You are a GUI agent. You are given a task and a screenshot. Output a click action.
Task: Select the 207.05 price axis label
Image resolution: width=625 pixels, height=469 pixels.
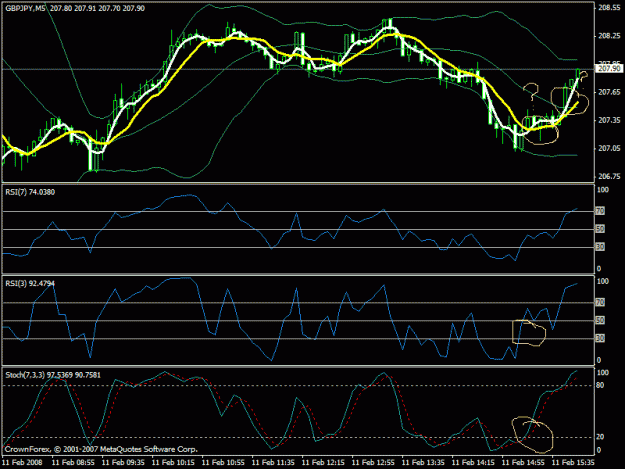[x=609, y=148]
